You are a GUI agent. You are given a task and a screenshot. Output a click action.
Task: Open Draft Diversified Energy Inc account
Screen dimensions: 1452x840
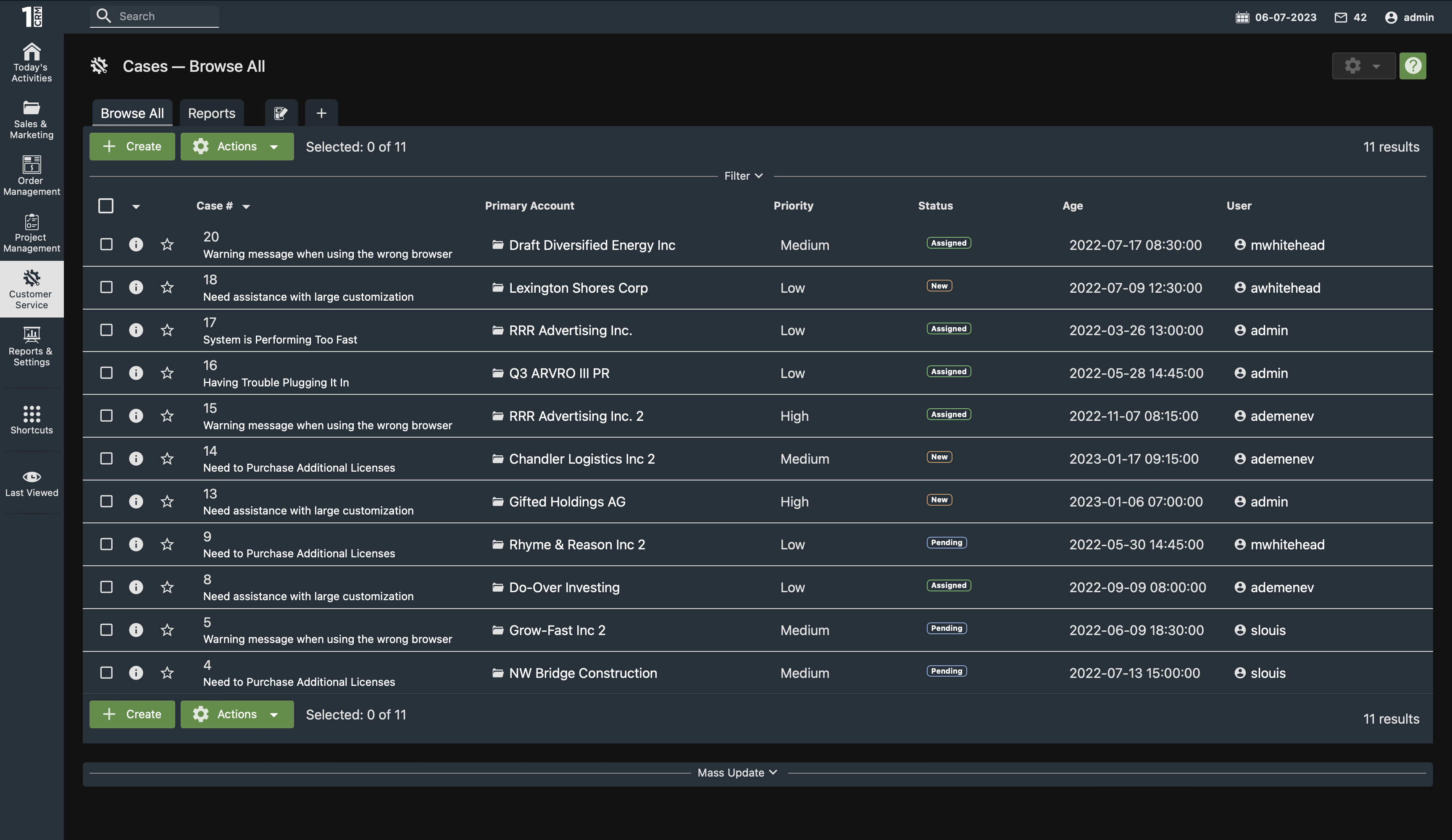click(592, 245)
